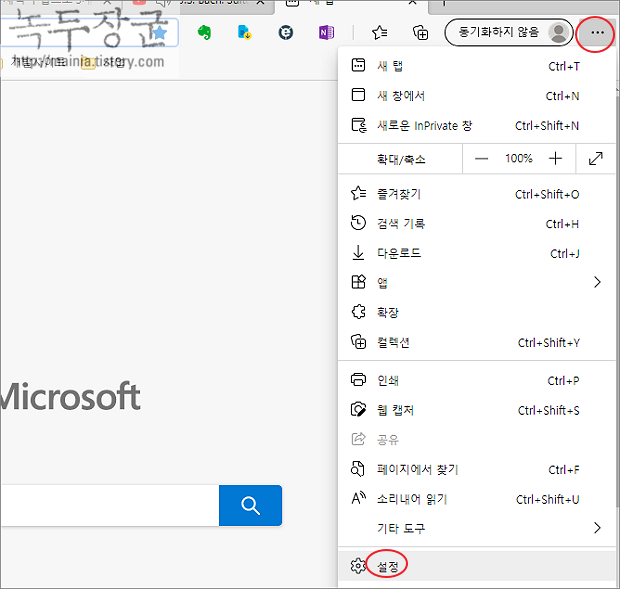The height and width of the screenshot is (589, 620).
Task: Choose 소리내어 읽기 menu item
Action: (x=476, y=499)
